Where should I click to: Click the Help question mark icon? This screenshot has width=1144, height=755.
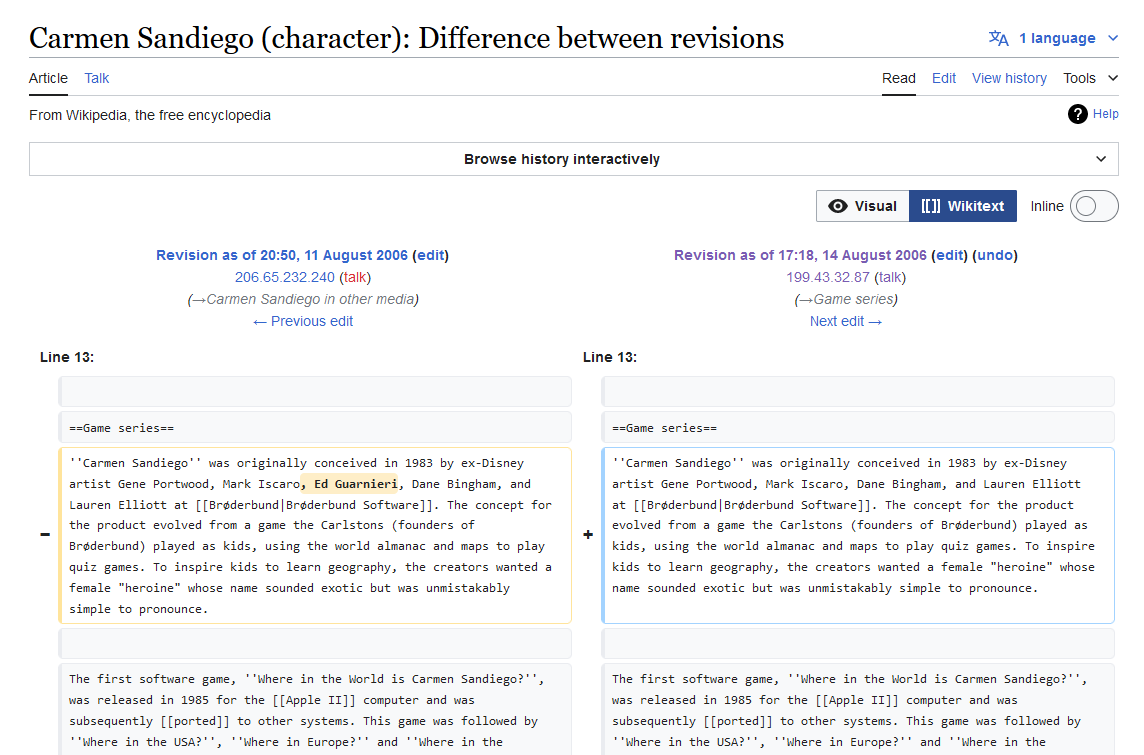pos(1078,114)
